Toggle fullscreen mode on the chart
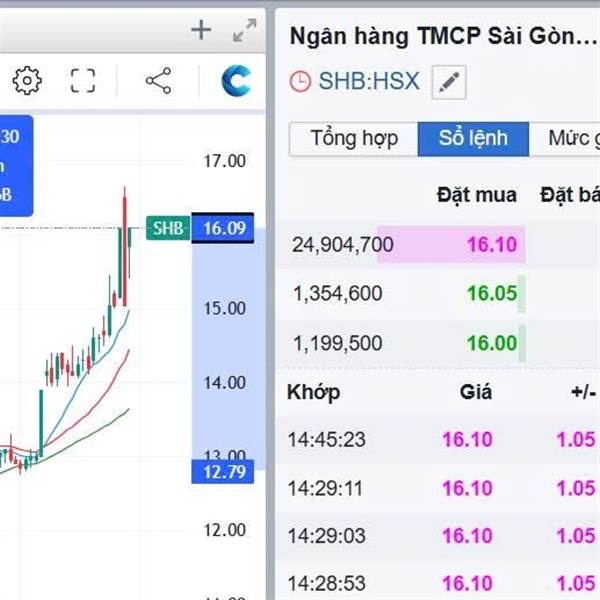The height and width of the screenshot is (600, 600). pyautogui.click(x=83, y=80)
